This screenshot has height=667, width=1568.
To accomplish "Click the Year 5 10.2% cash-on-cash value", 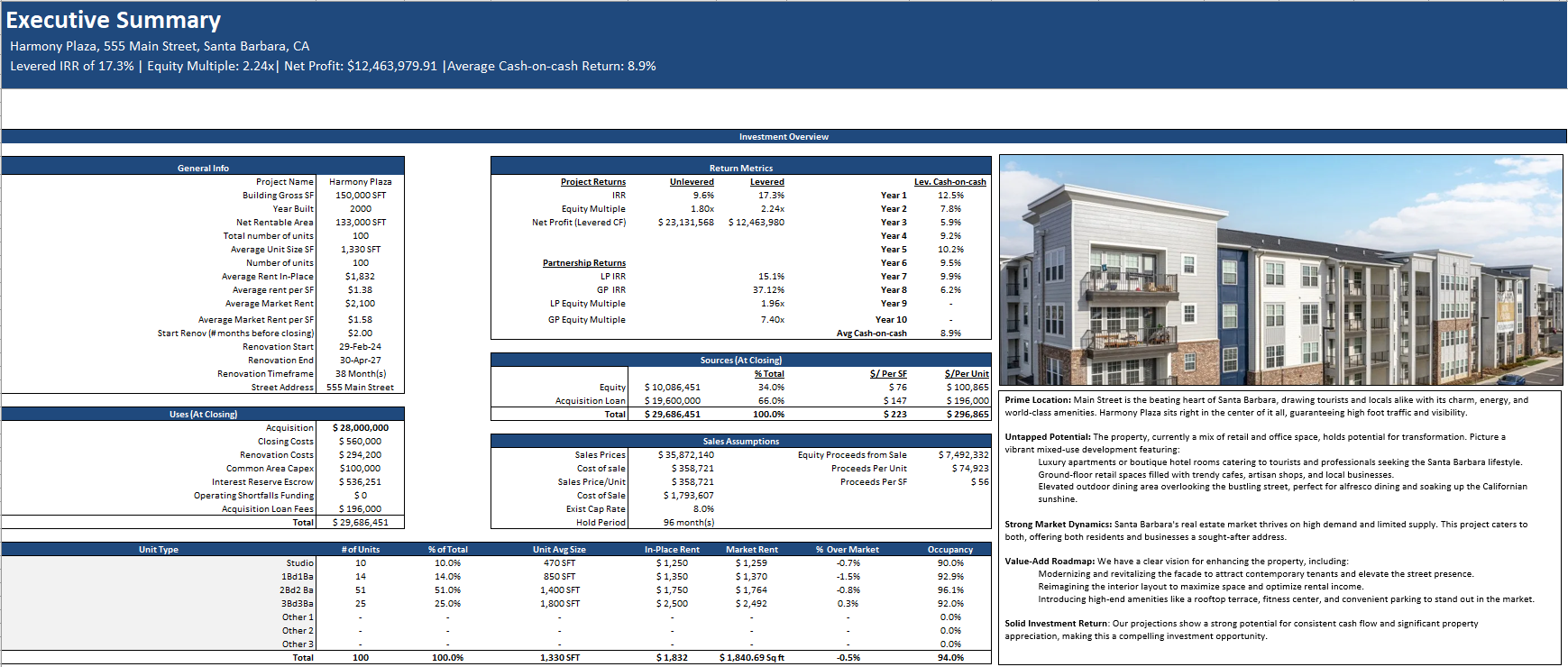I will point(950,250).
